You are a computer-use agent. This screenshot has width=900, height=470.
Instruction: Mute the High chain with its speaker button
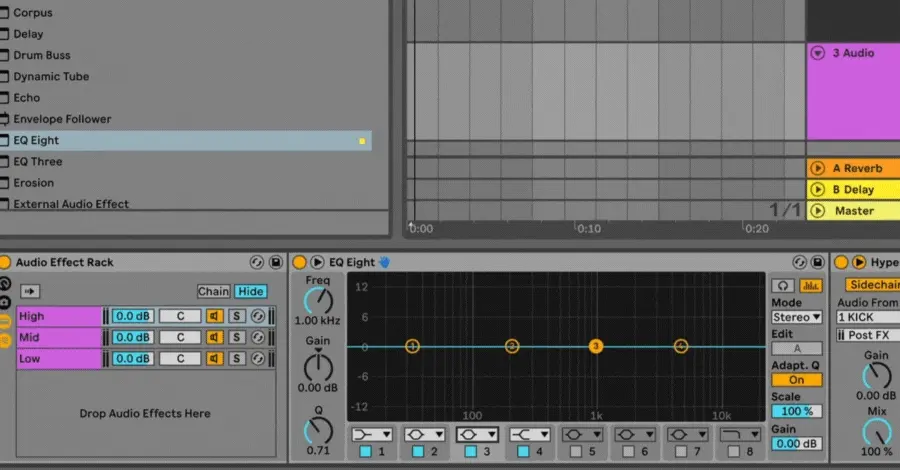click(x=215, y=316)
